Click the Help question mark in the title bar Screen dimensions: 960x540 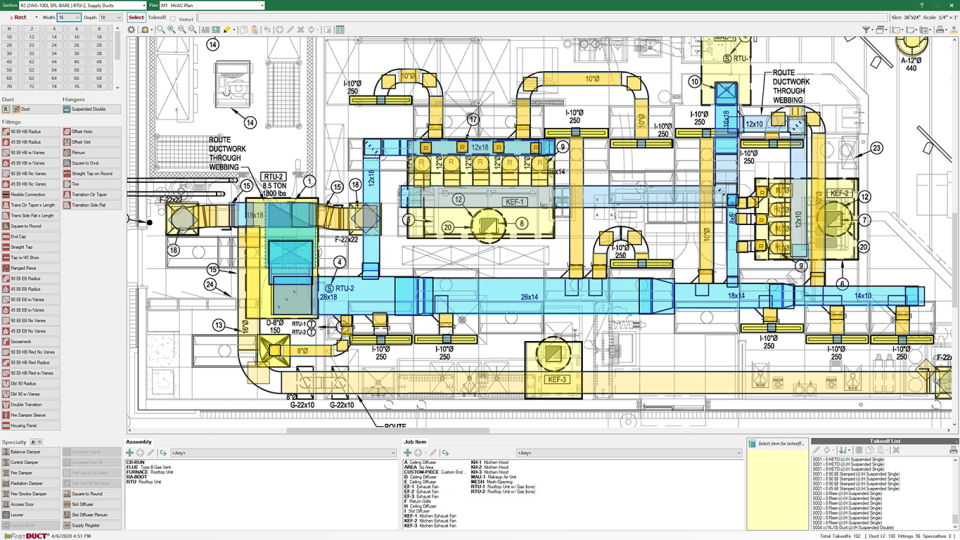pos(921,5)
